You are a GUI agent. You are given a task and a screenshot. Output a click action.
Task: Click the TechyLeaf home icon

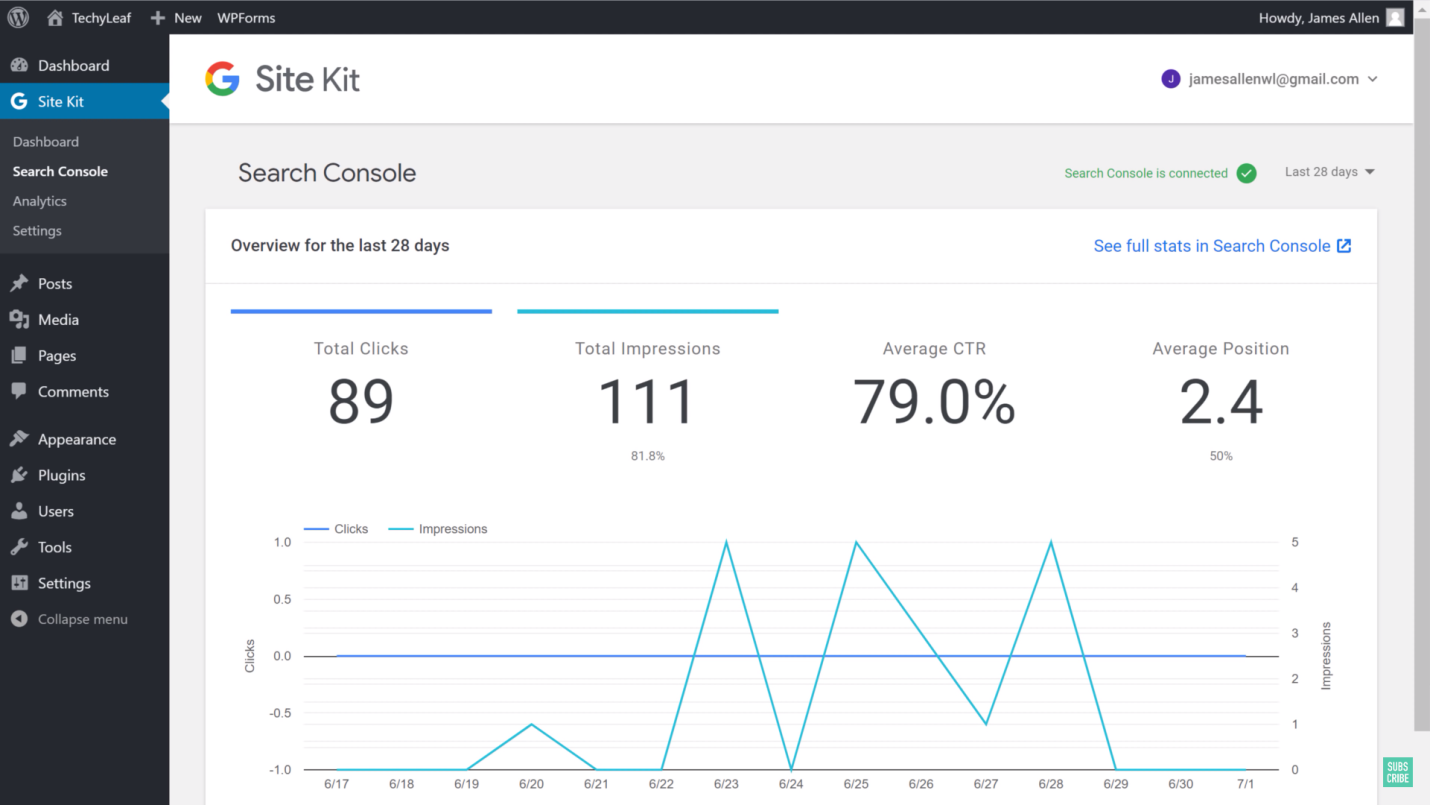(x=55, y=18)
